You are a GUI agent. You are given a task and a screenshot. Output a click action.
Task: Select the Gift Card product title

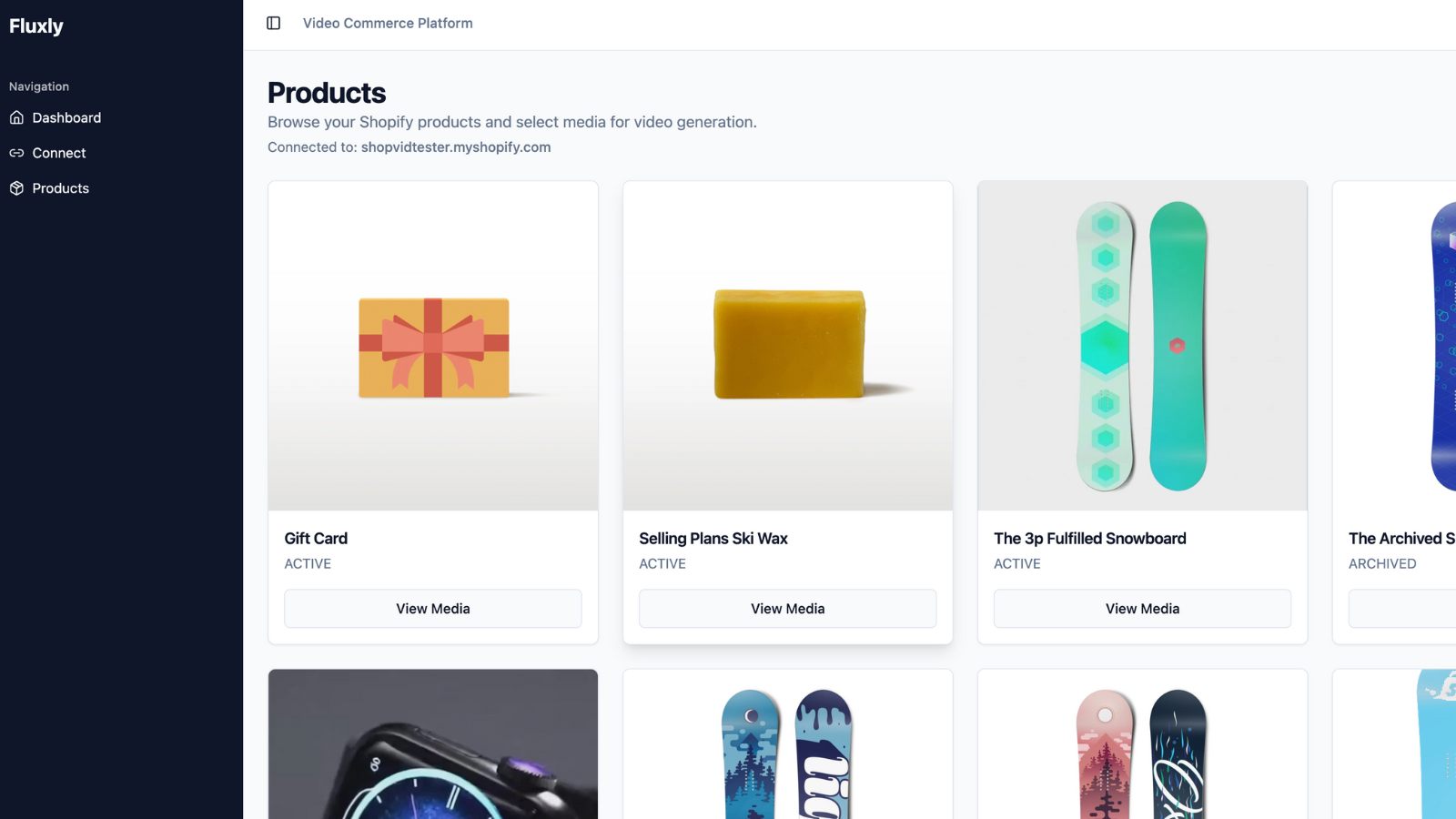[316, 538]
